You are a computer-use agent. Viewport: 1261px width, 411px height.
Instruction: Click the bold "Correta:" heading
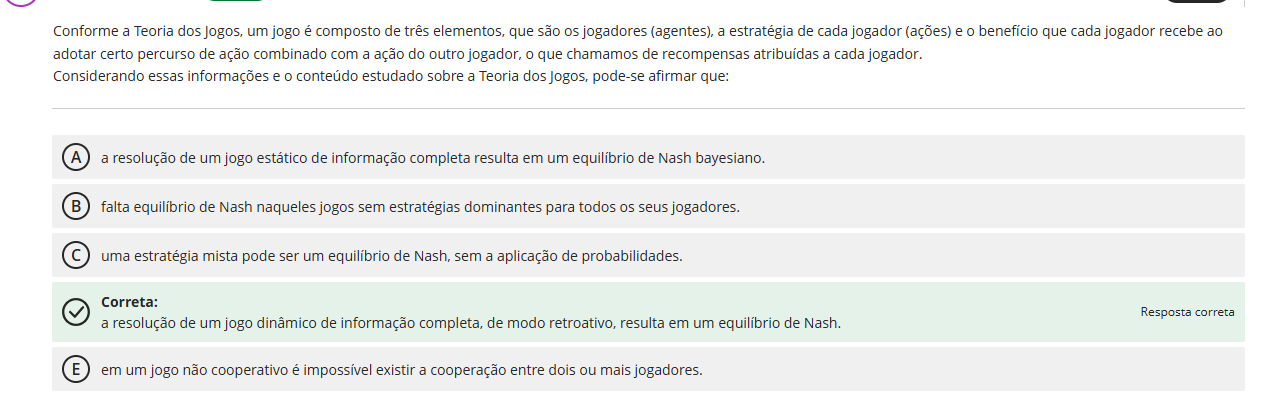(x=129, y=302)
